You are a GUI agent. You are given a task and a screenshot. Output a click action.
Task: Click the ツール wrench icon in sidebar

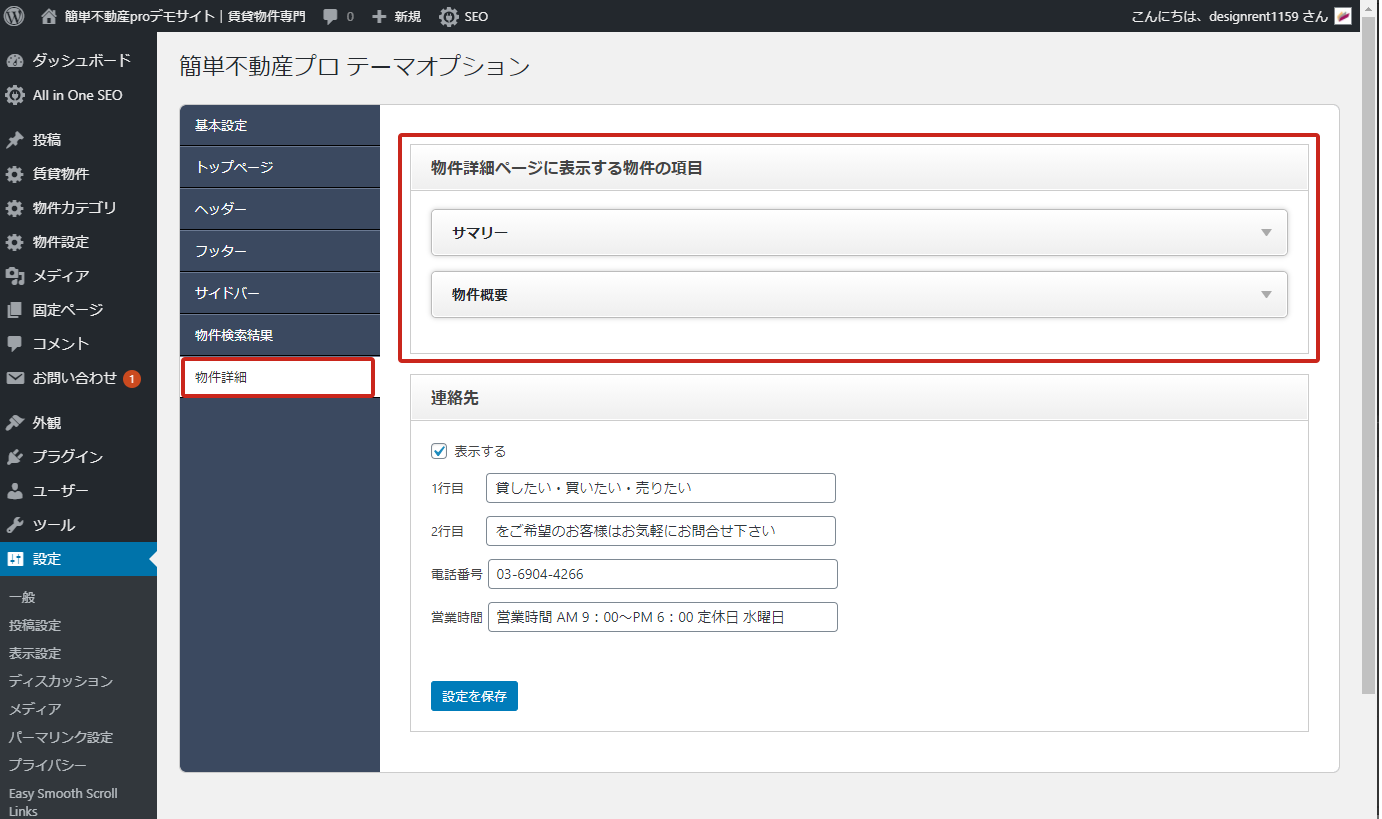[x=15, y=525]
